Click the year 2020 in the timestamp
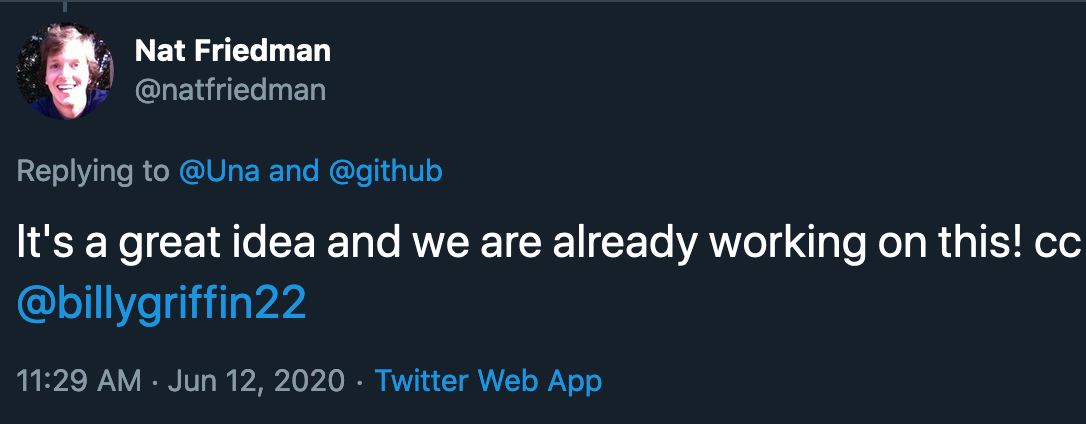The image size is (1086, 424). coord(307,381)
